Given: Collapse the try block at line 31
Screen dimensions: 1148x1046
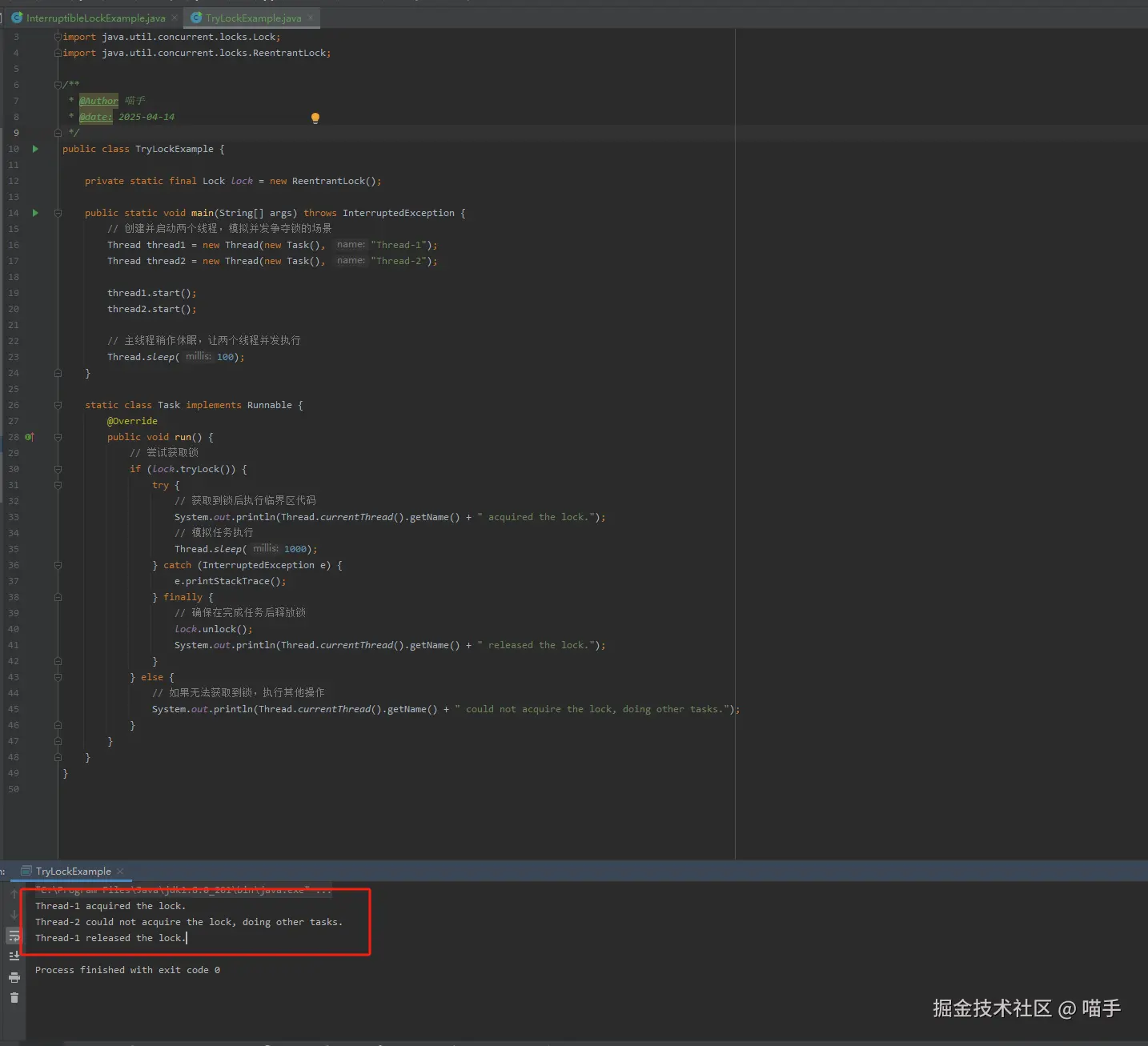Looking at the screenshot, I should (58, 485).
